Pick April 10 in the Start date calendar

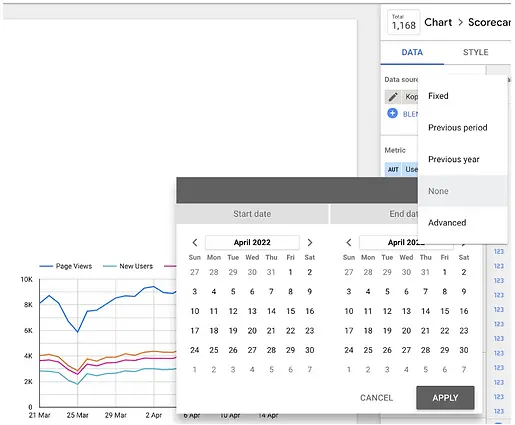tap(195, 311)
